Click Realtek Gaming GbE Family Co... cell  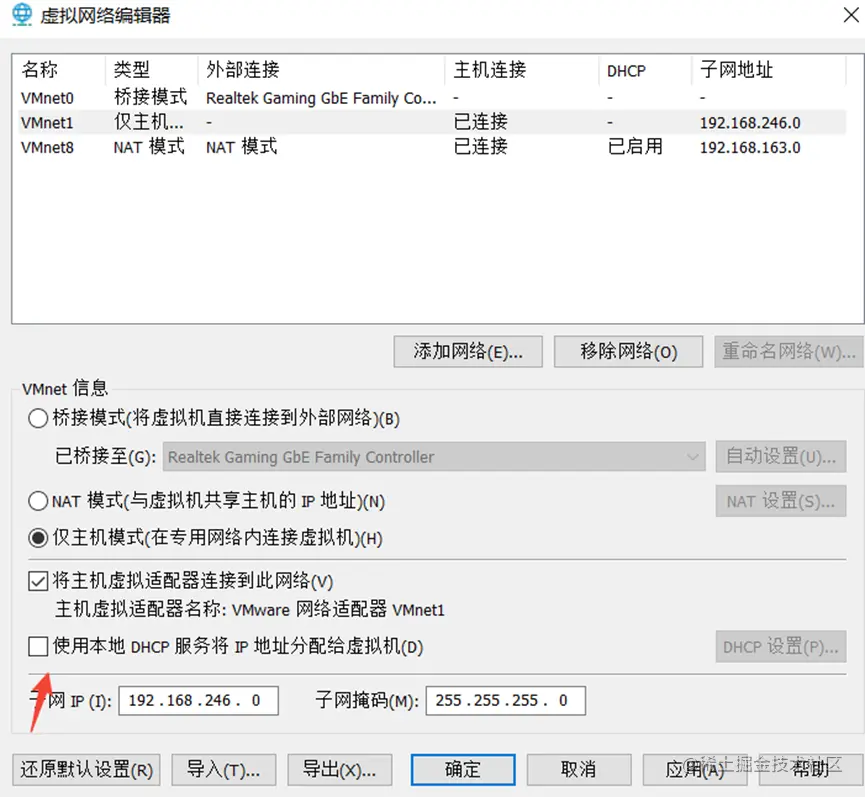pyautogui.click(x=321, y=98)
